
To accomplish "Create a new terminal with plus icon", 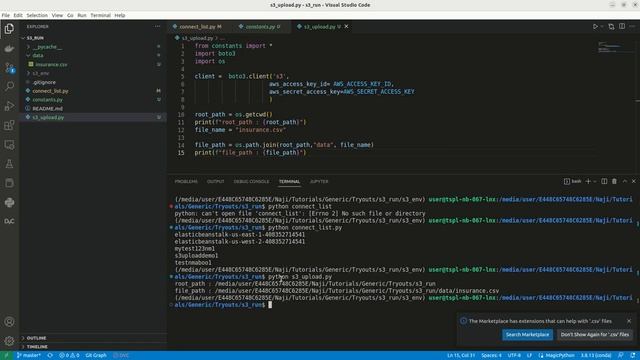I will point(588,181).
